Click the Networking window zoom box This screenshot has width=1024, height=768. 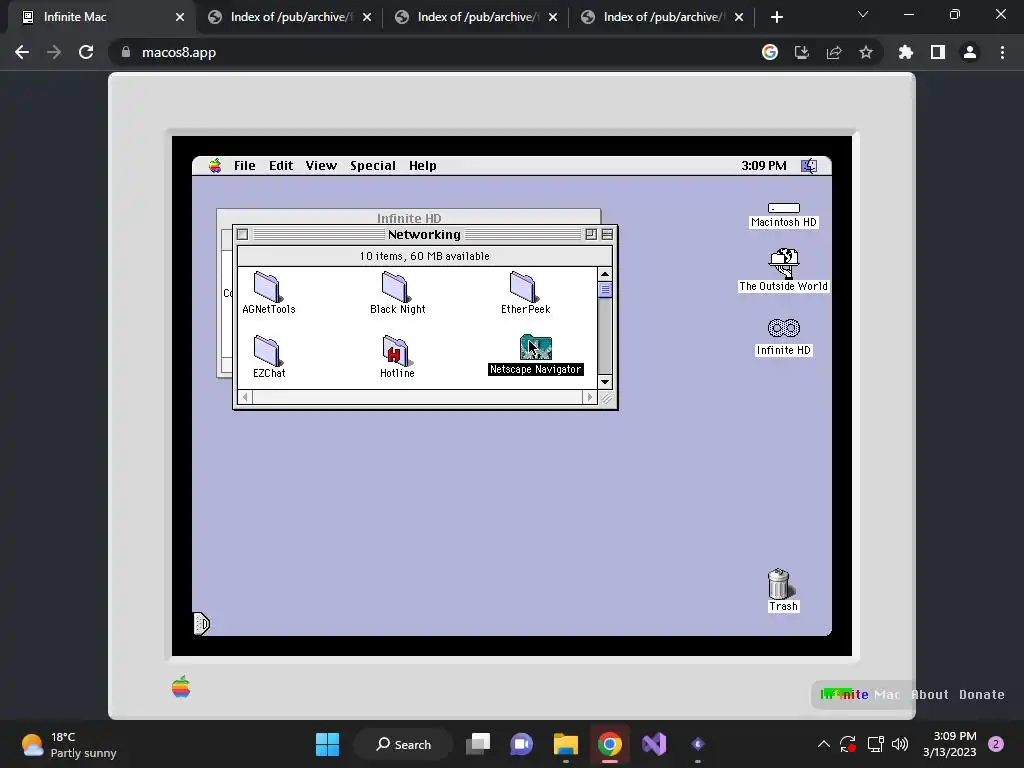coord(591,234)
